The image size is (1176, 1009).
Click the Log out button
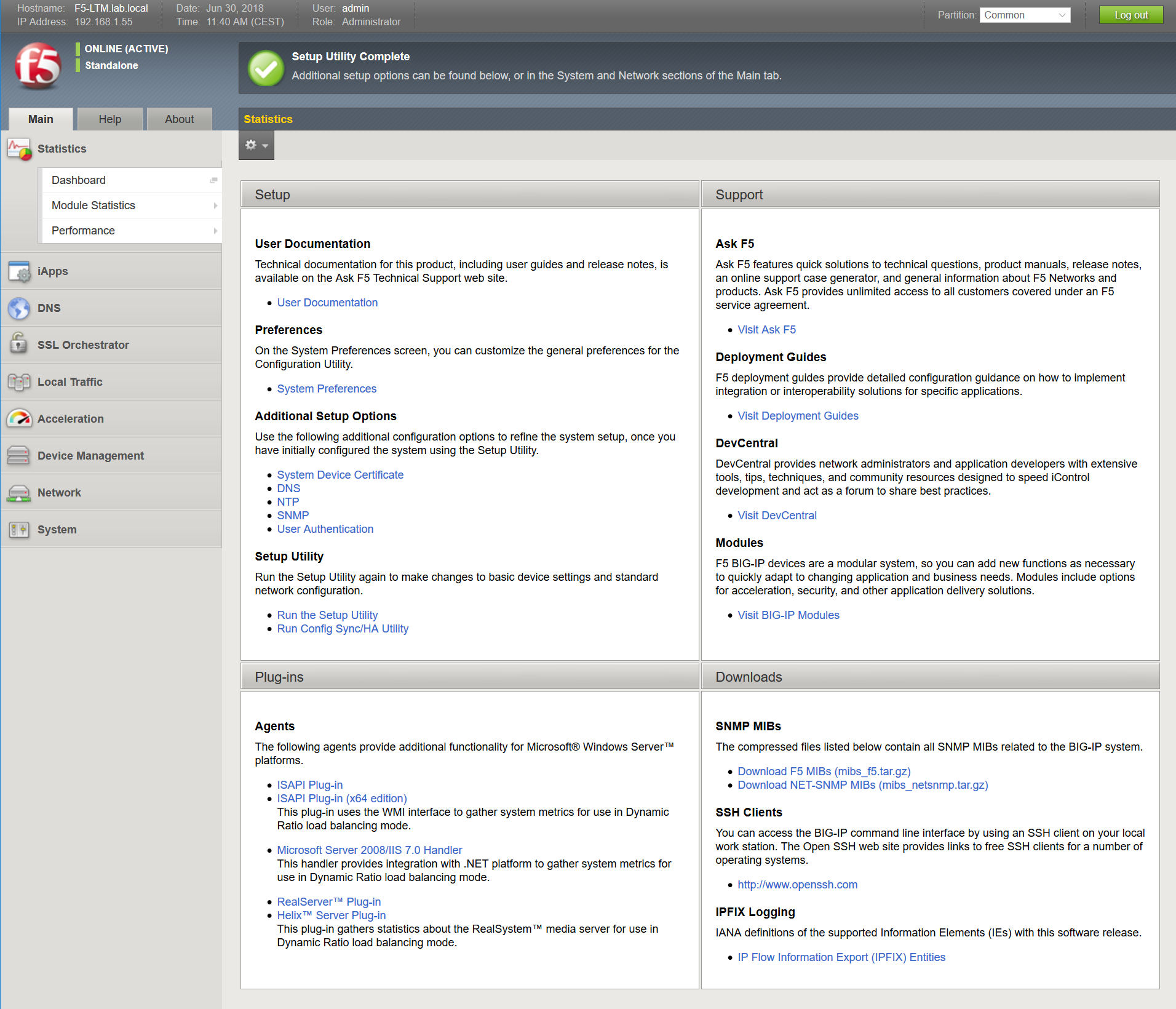click(x=1131, y=15)
